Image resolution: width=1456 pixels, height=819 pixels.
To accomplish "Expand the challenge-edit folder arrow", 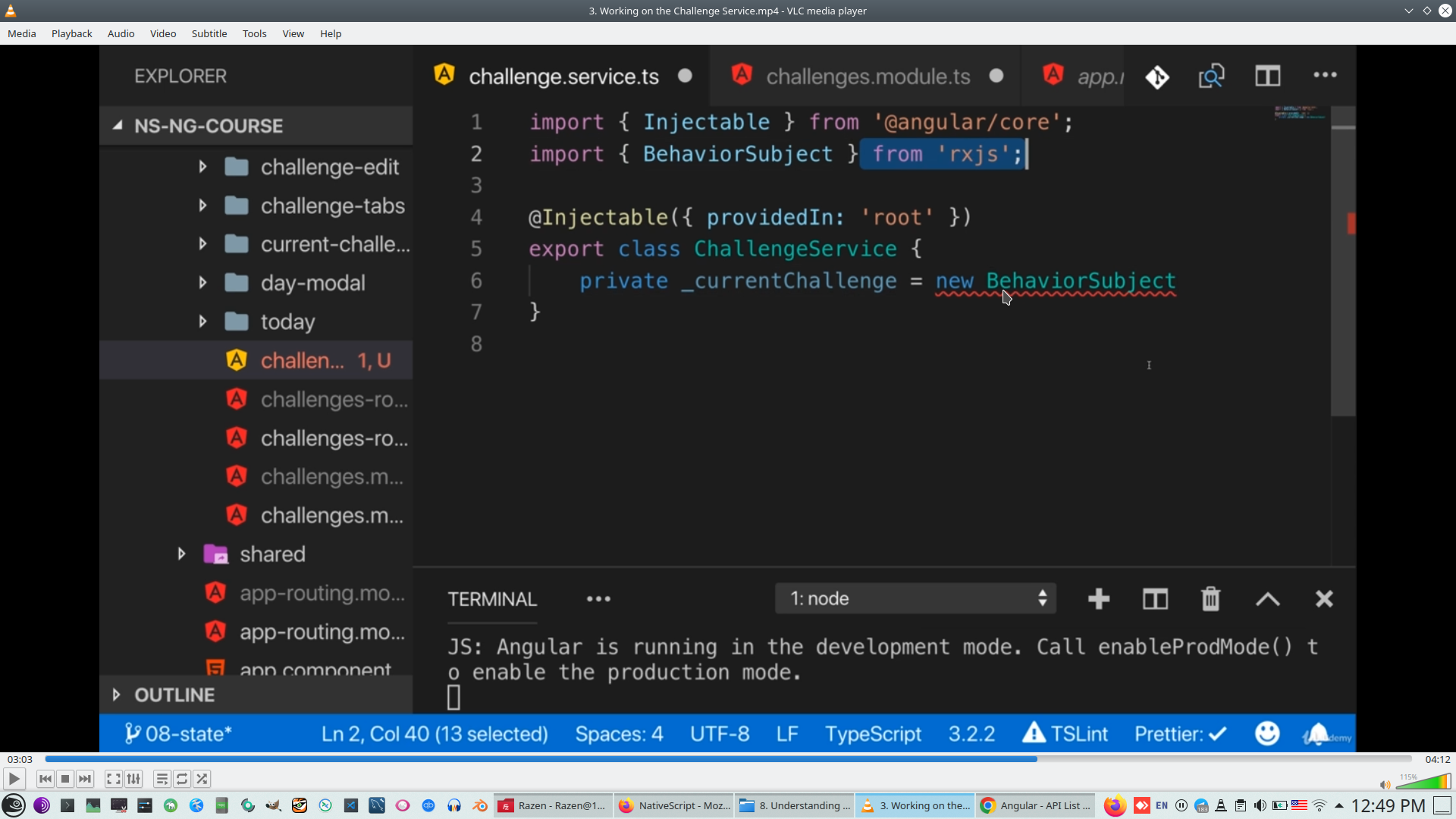I will coord(202,167).
